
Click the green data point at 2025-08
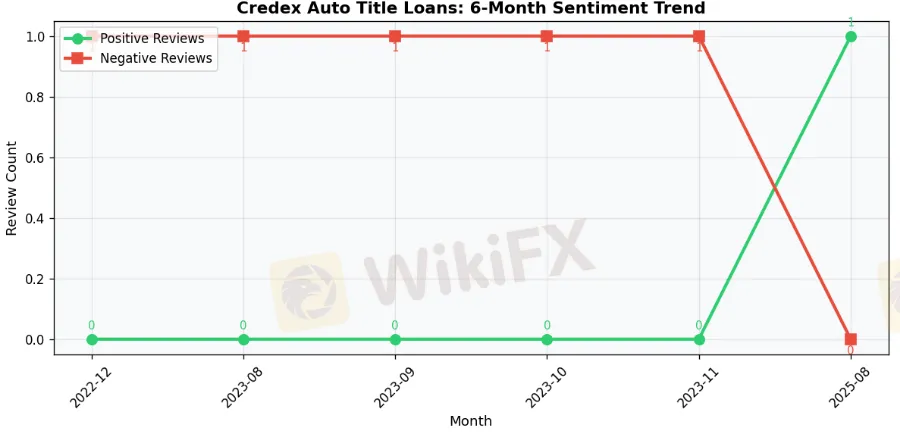(851, 36)
